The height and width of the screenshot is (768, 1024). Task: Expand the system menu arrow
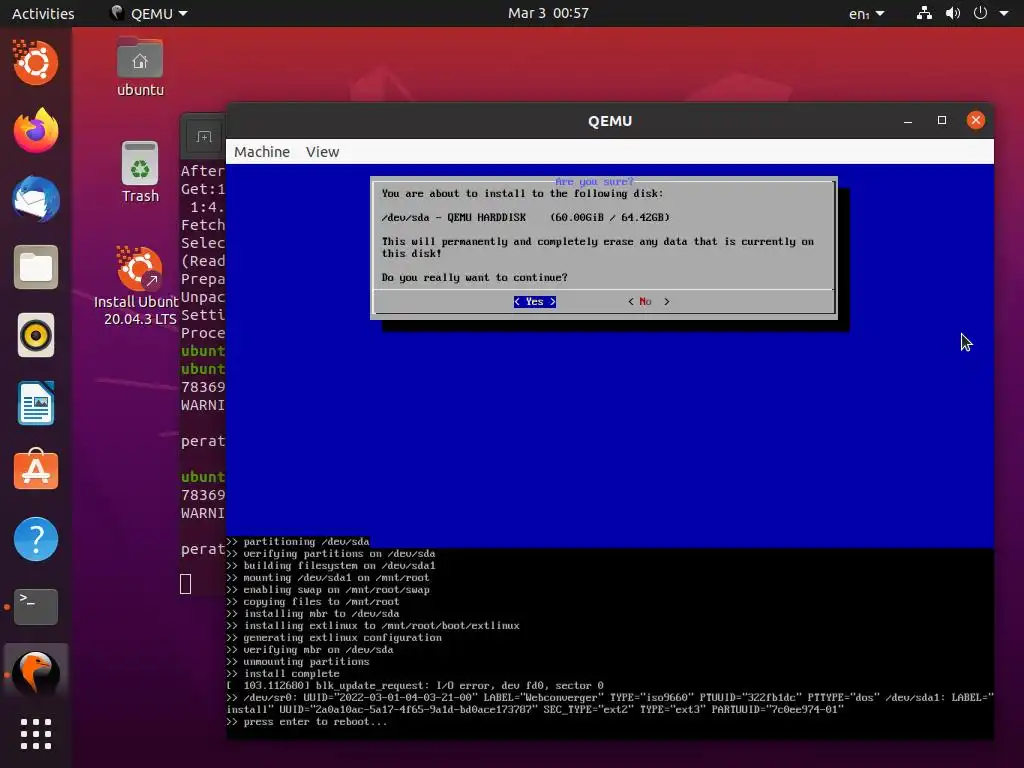pyautogui.click(x=1004, y=13)
